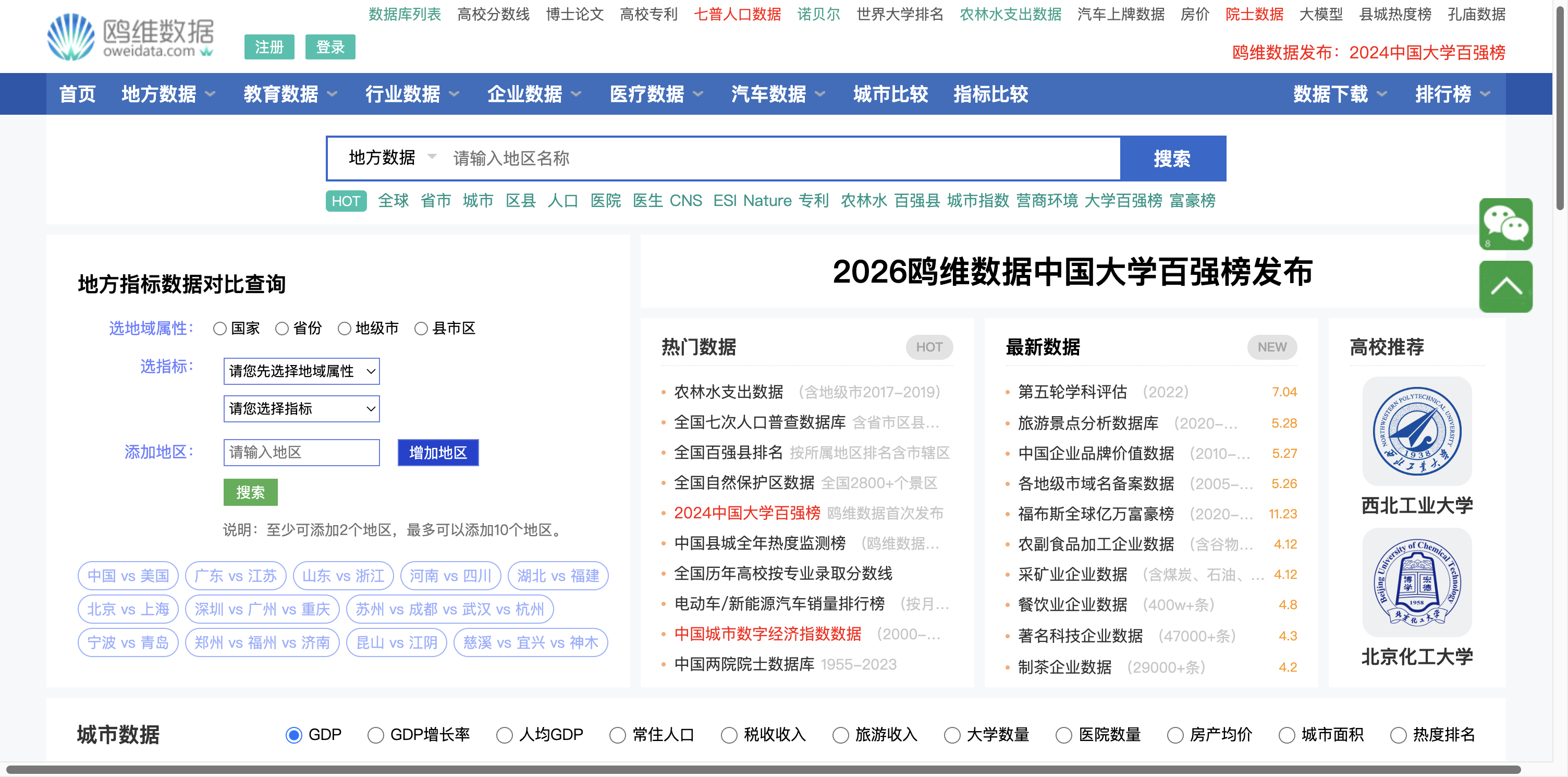
Task: Open 2024中国大学百强榜 in hot data list
Action: point(747,513)
